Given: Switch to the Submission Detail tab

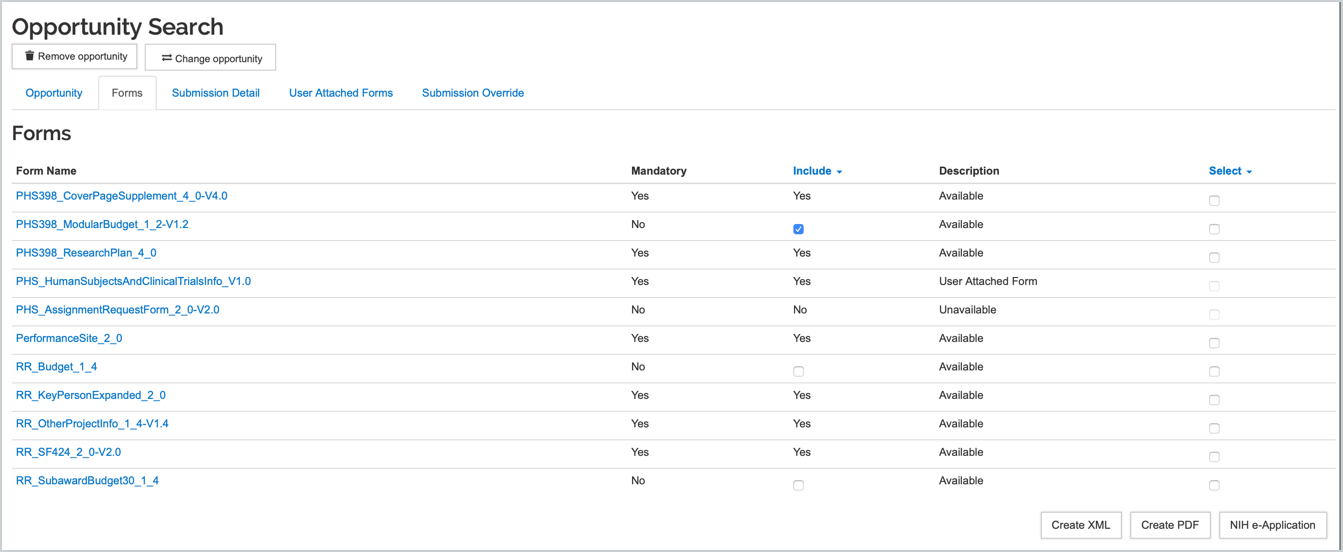Looking at the screenshot, I should [x=216, y=93].
